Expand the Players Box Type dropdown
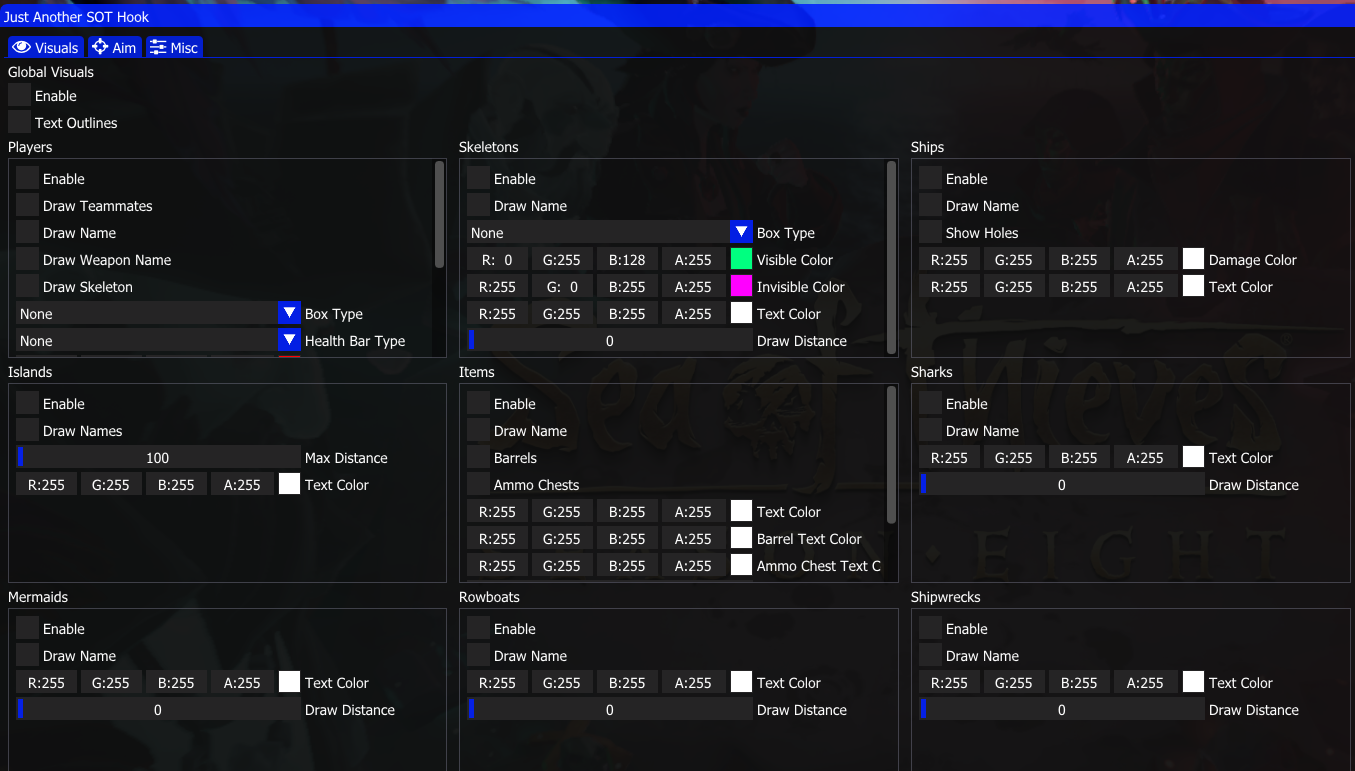Screen dimensions: 1355x771 289,314
